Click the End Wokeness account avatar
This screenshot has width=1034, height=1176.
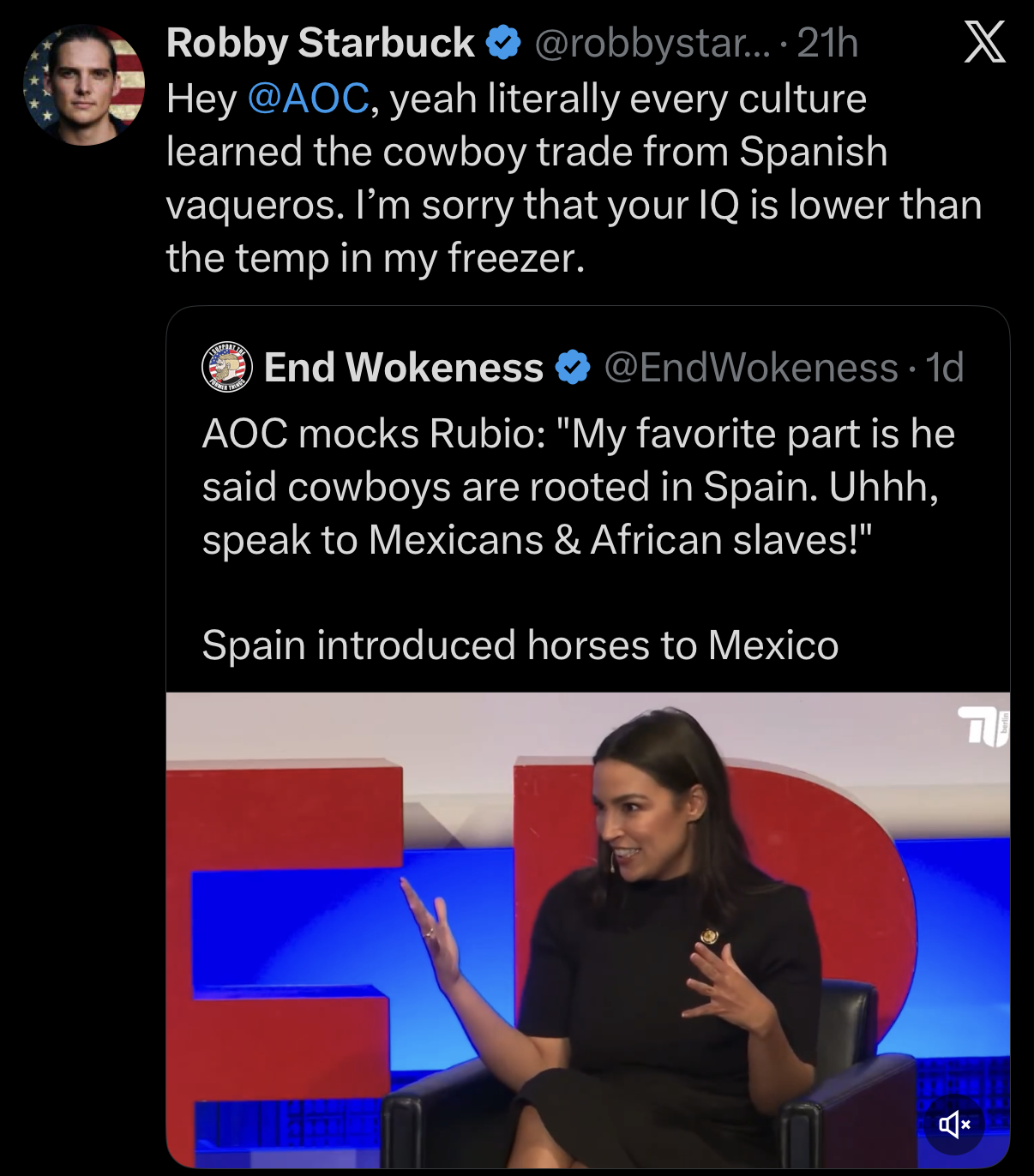coord(226,369)
